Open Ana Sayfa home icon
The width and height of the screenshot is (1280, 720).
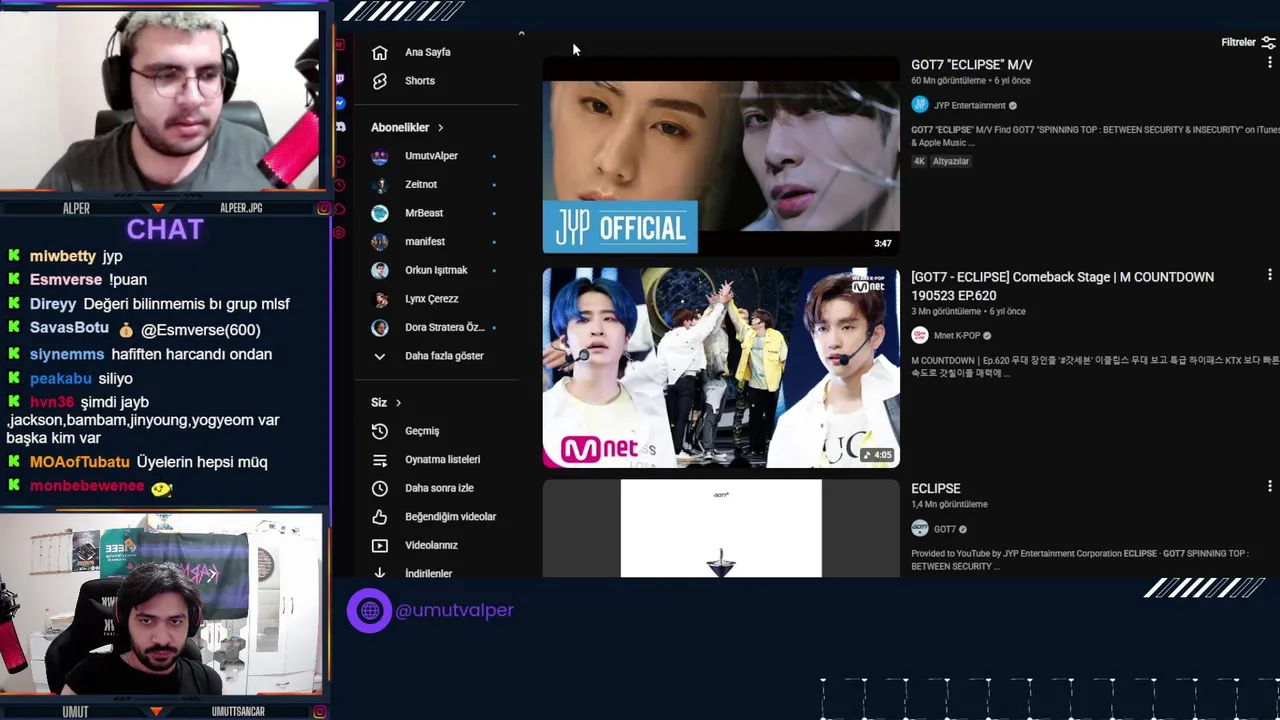[x=379, y=52]
